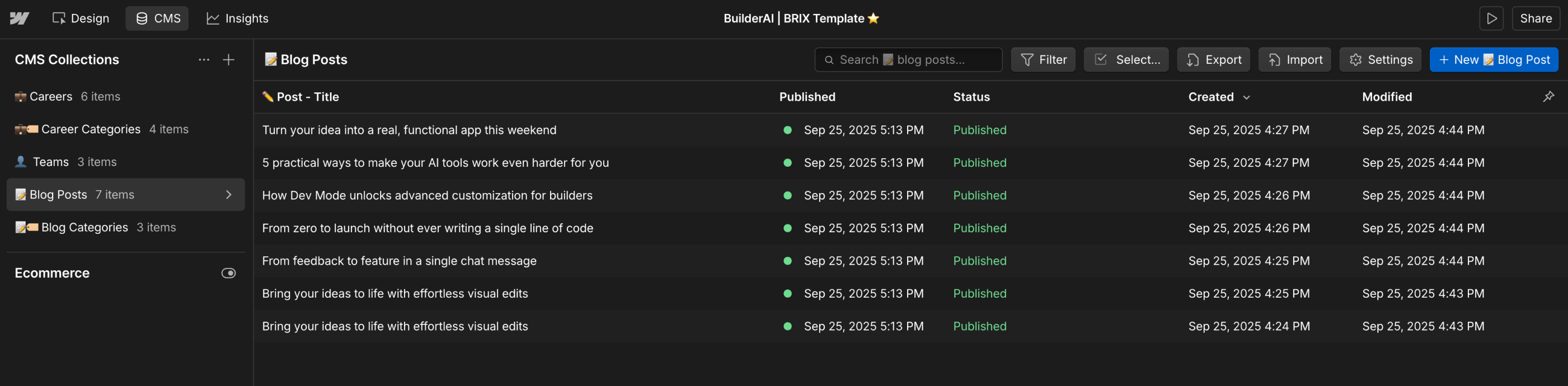Viewport: 1568px width, 386px height.
Task: Sort by the Published column header
Action: (807, 97)
